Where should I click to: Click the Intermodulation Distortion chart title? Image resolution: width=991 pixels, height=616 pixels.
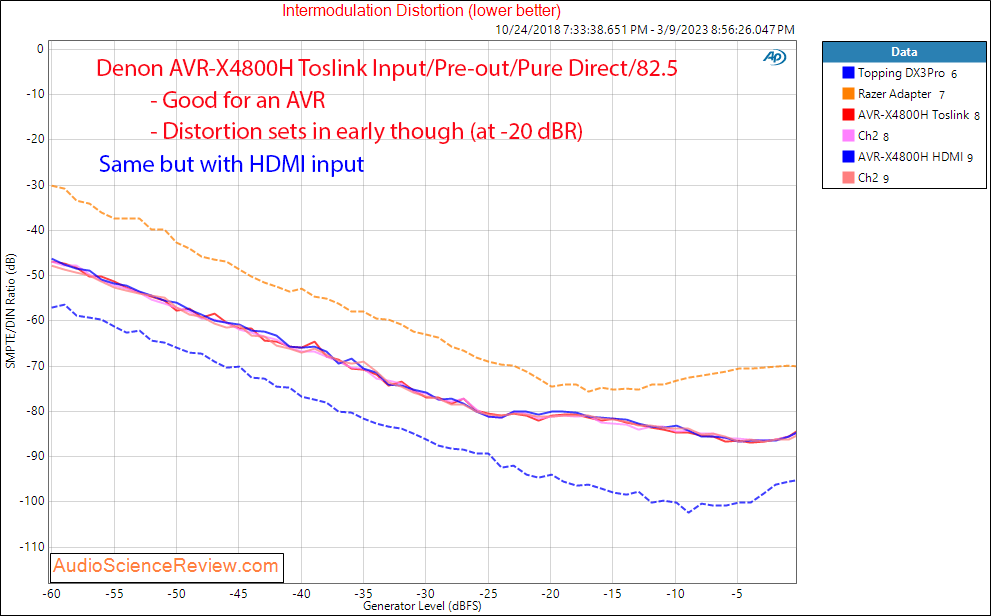click(422, 10)
